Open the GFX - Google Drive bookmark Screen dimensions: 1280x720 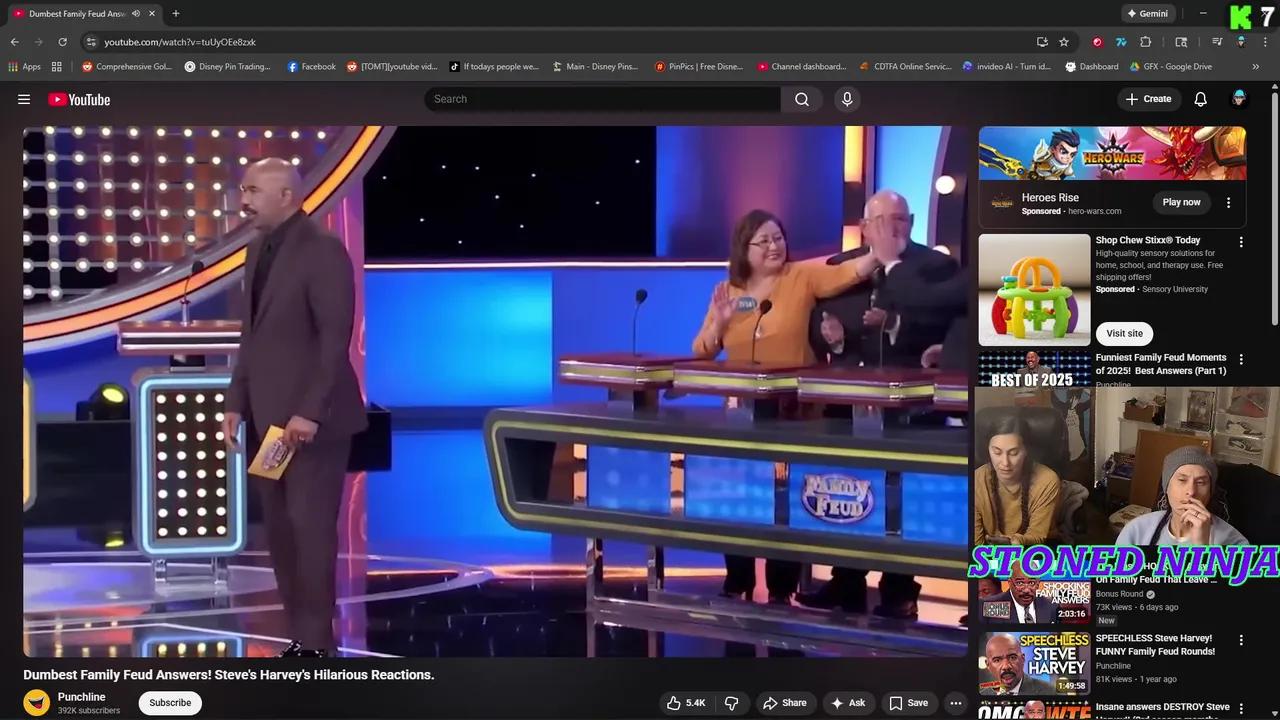tap(1171, 67)
